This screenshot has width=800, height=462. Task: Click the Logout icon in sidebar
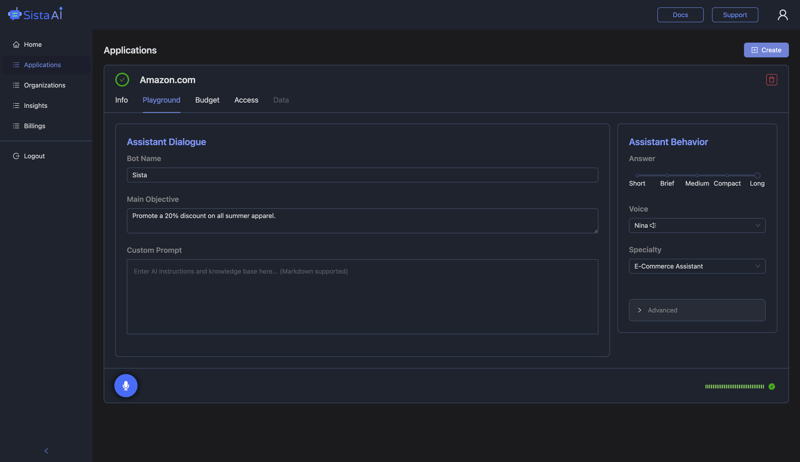(16, 156)
